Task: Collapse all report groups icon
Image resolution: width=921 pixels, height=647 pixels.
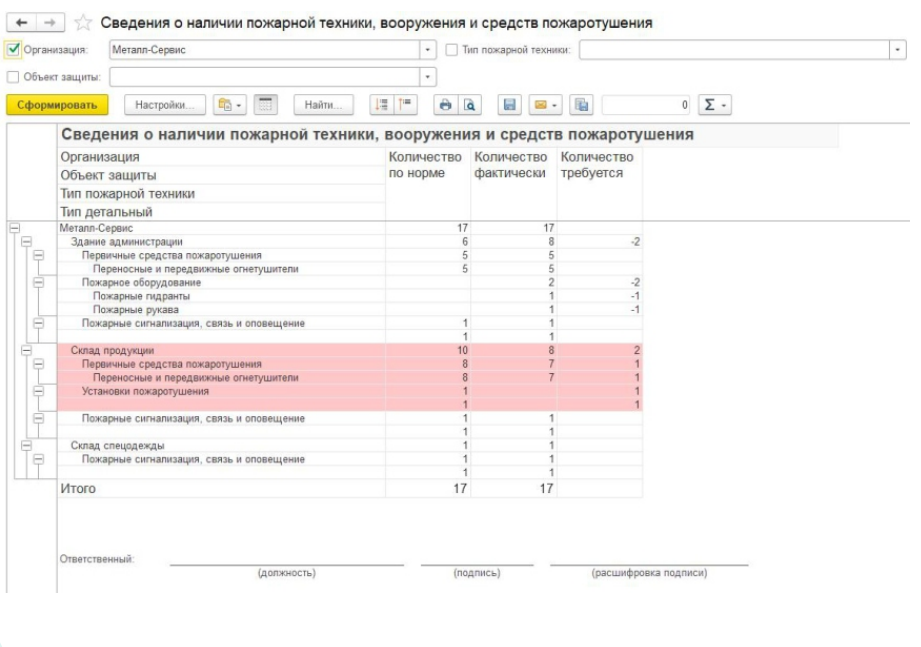Action: point(405,105)
